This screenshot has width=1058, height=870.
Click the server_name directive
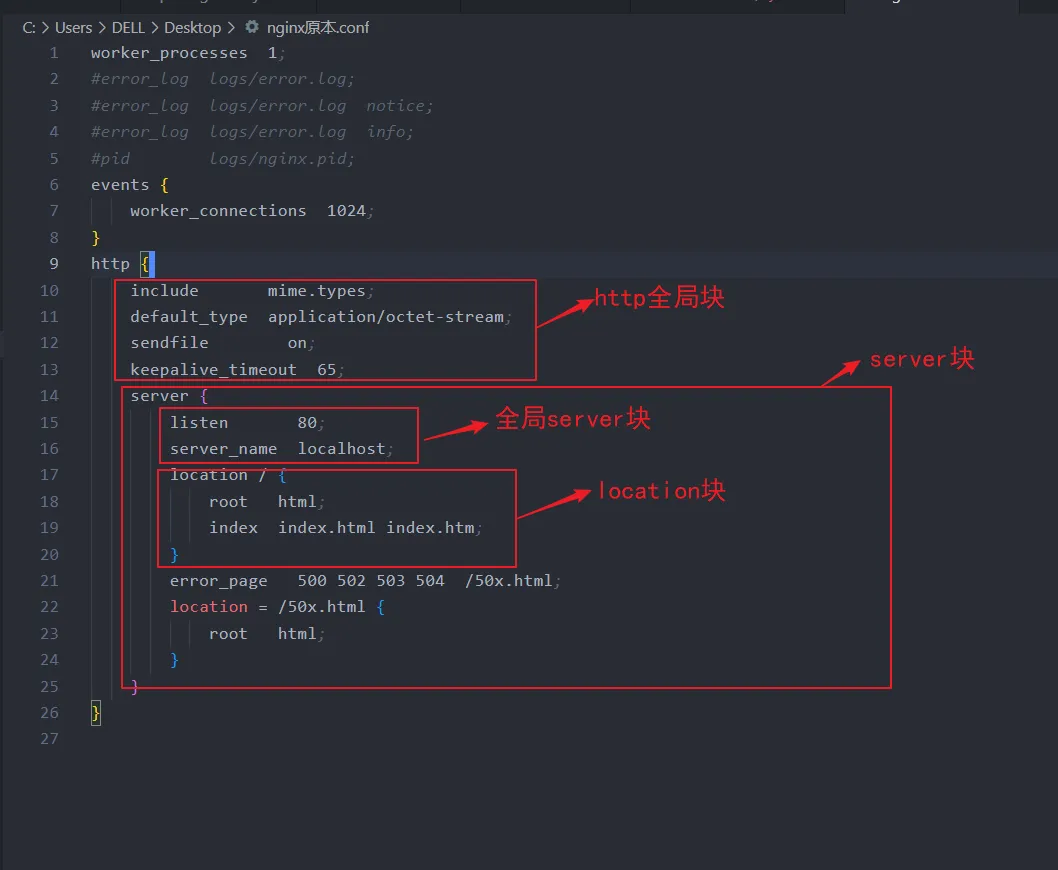223,449
